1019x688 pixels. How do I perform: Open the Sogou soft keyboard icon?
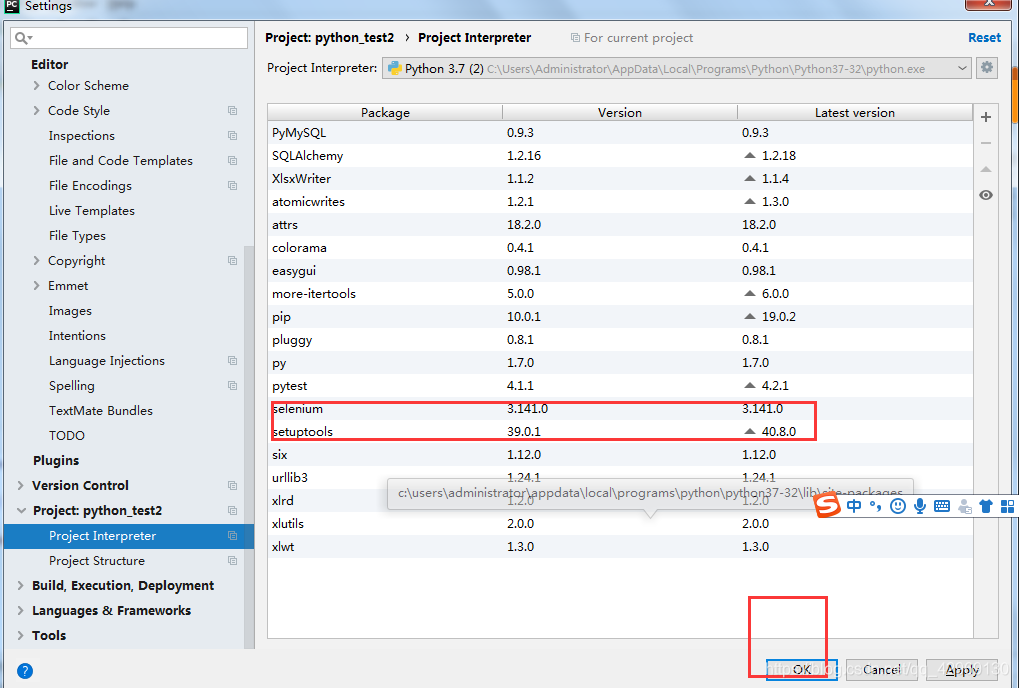pos(942,506)
